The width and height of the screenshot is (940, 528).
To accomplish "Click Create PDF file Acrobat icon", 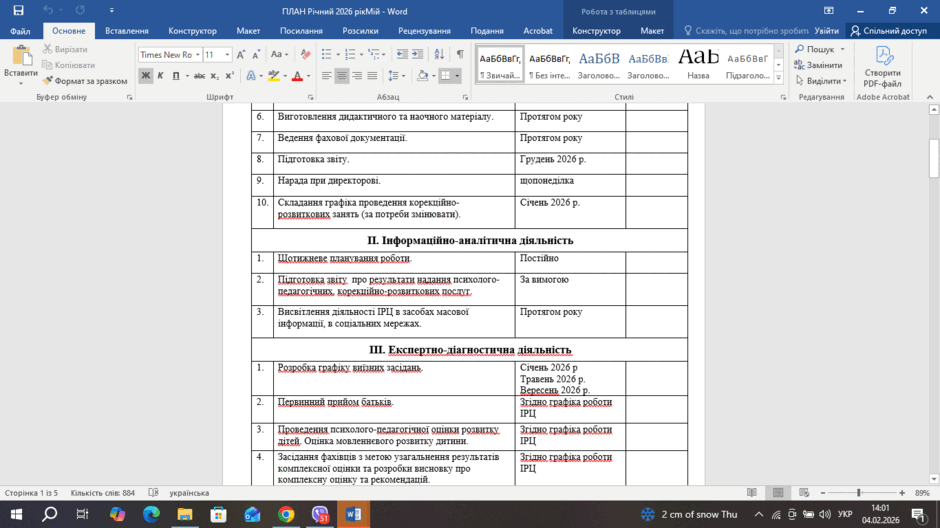I will [882, 67].
